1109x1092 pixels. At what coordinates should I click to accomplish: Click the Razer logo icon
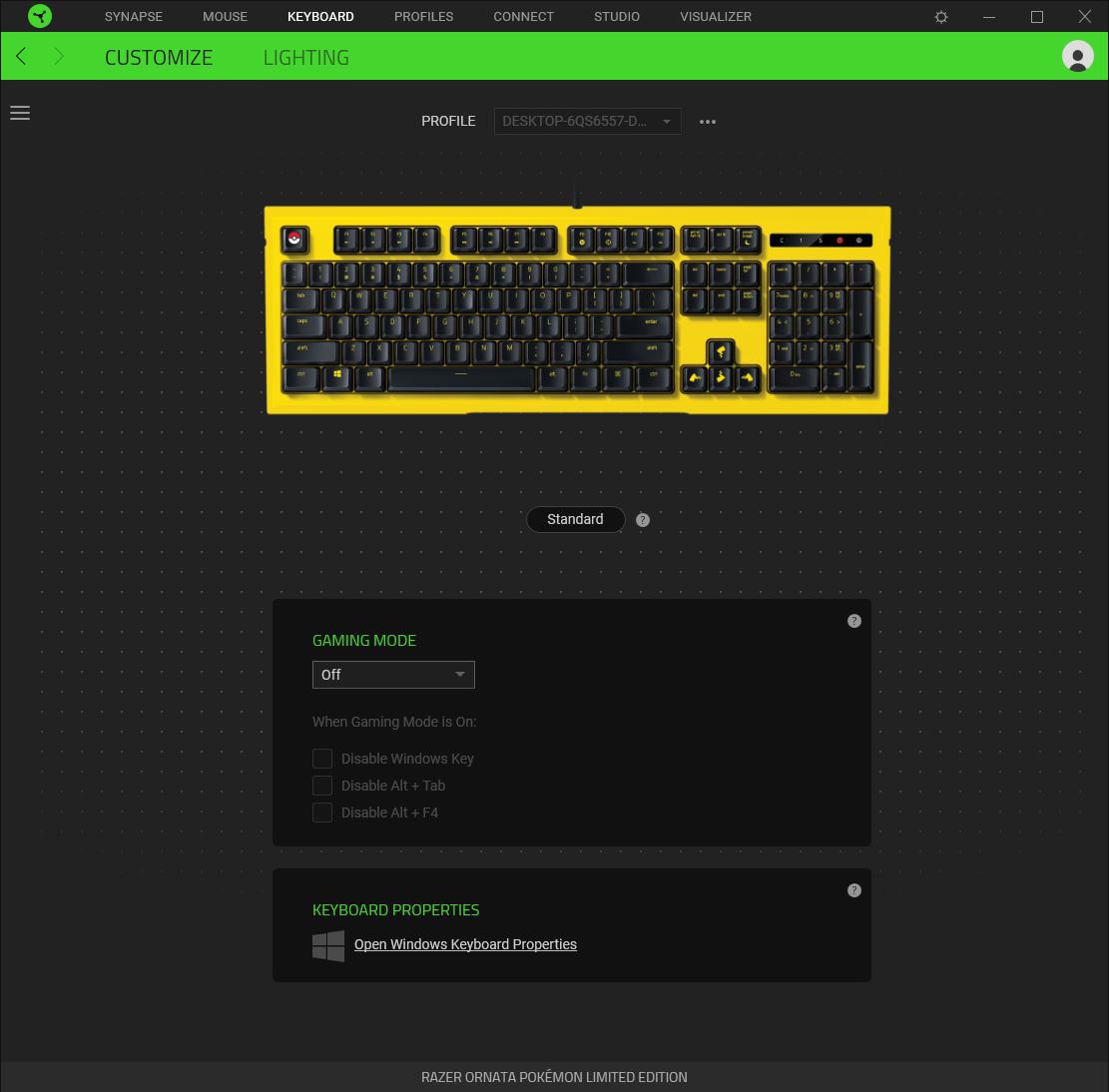point(40,16)
